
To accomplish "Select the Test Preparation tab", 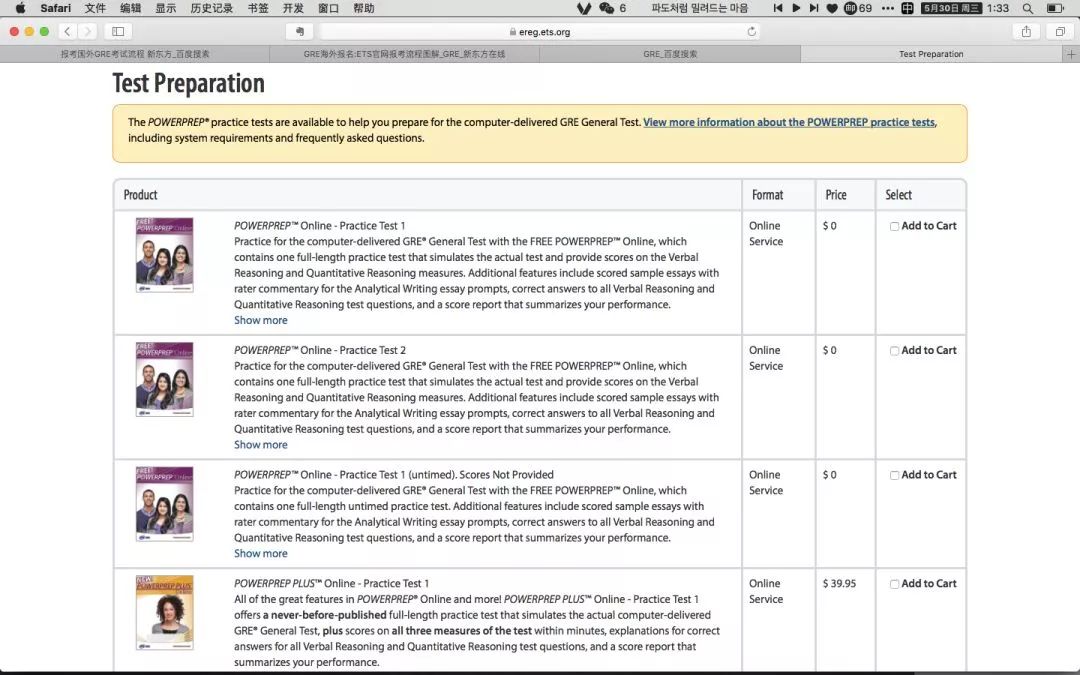I will point(931,54).
